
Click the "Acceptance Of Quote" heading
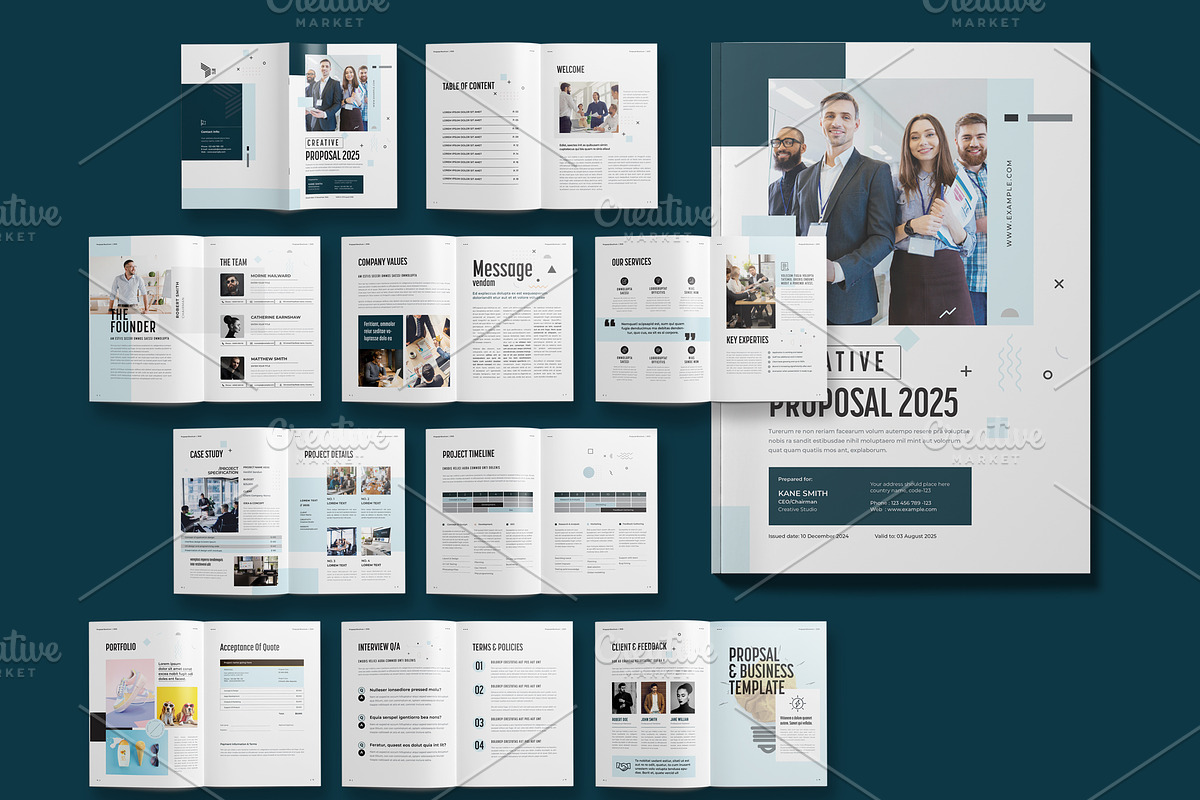click(251, 647)
